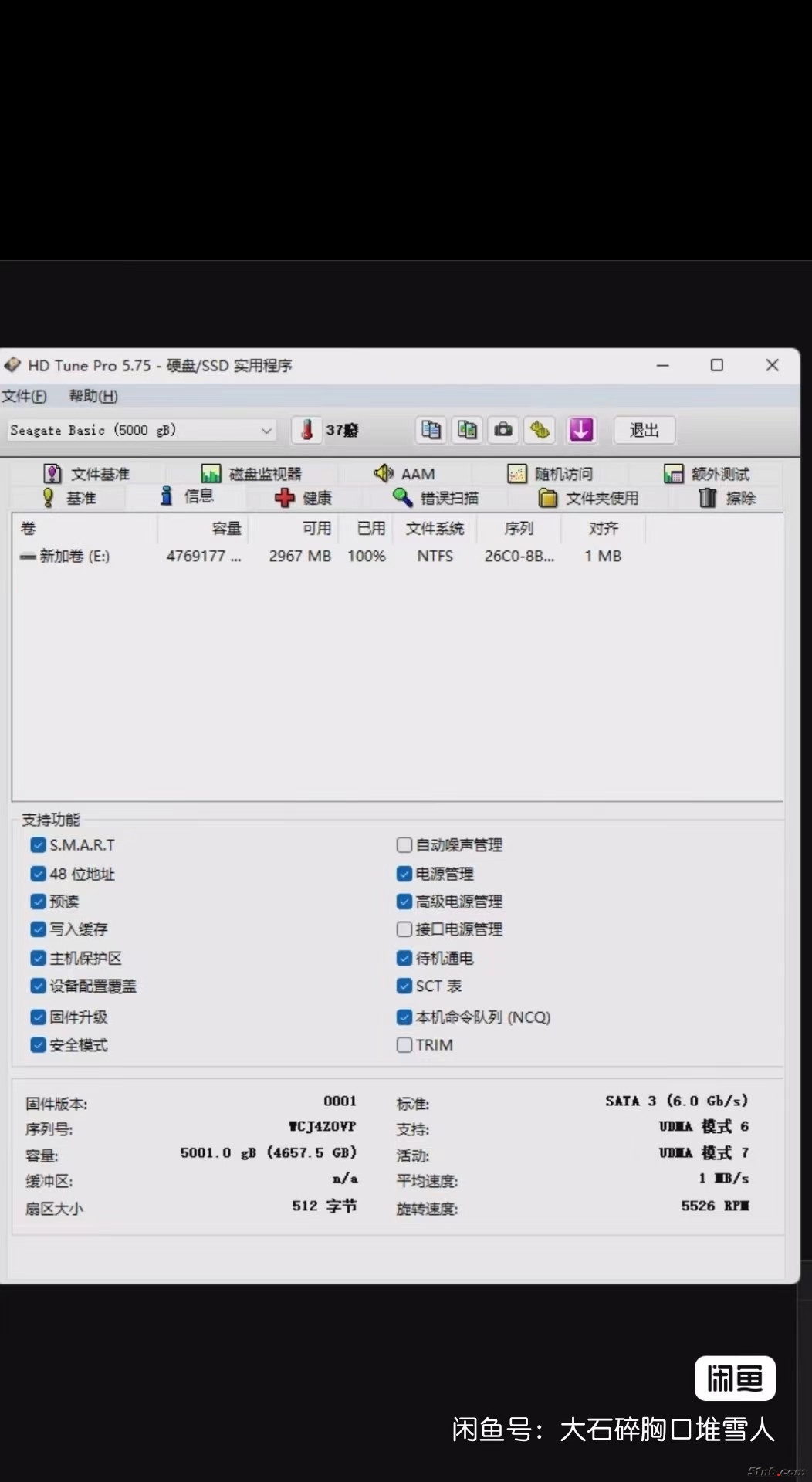Open the 文件(F) menu
Viewport: 812px width, 1482px height.
(x=24, y=396)
